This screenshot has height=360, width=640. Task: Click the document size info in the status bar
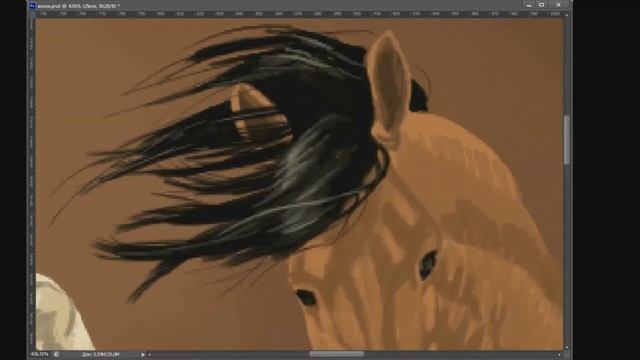pyautogui.click(x=100, y=355)
